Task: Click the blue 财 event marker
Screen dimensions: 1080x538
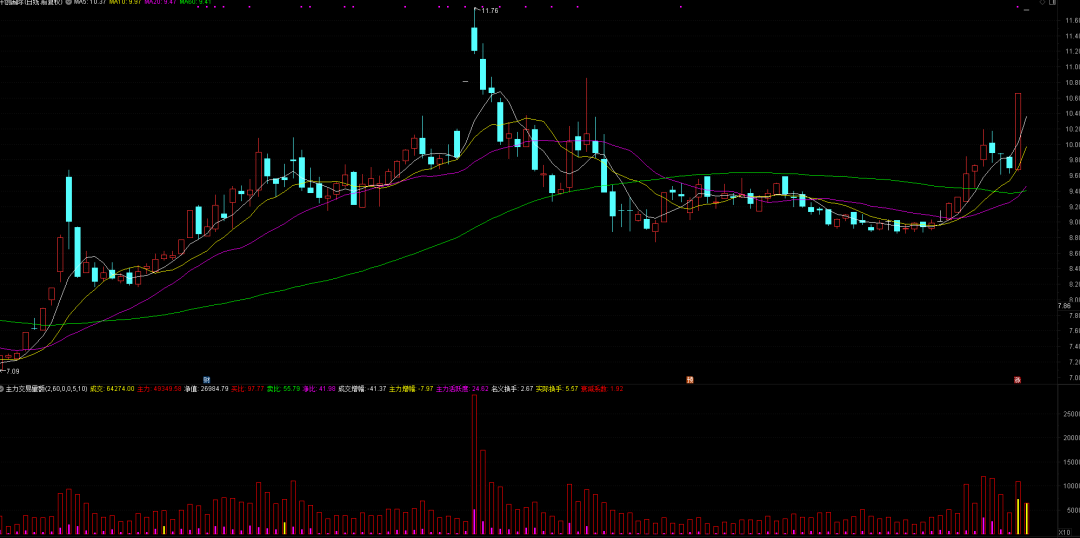Action: click(x=205, y=380)
